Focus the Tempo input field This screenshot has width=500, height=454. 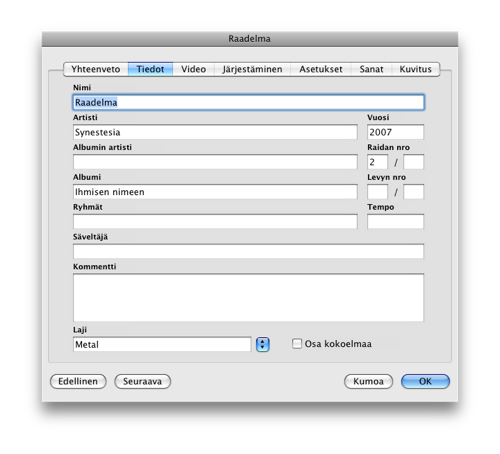(x=395, y=222)
